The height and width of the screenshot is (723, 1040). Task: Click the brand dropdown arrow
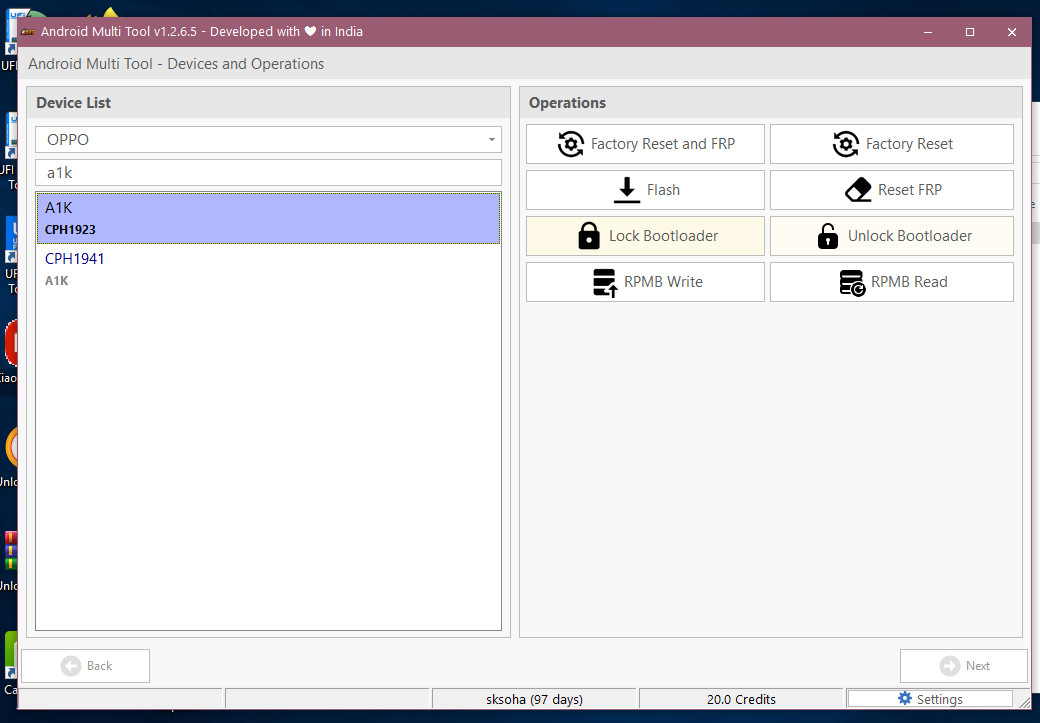[491, 140]
